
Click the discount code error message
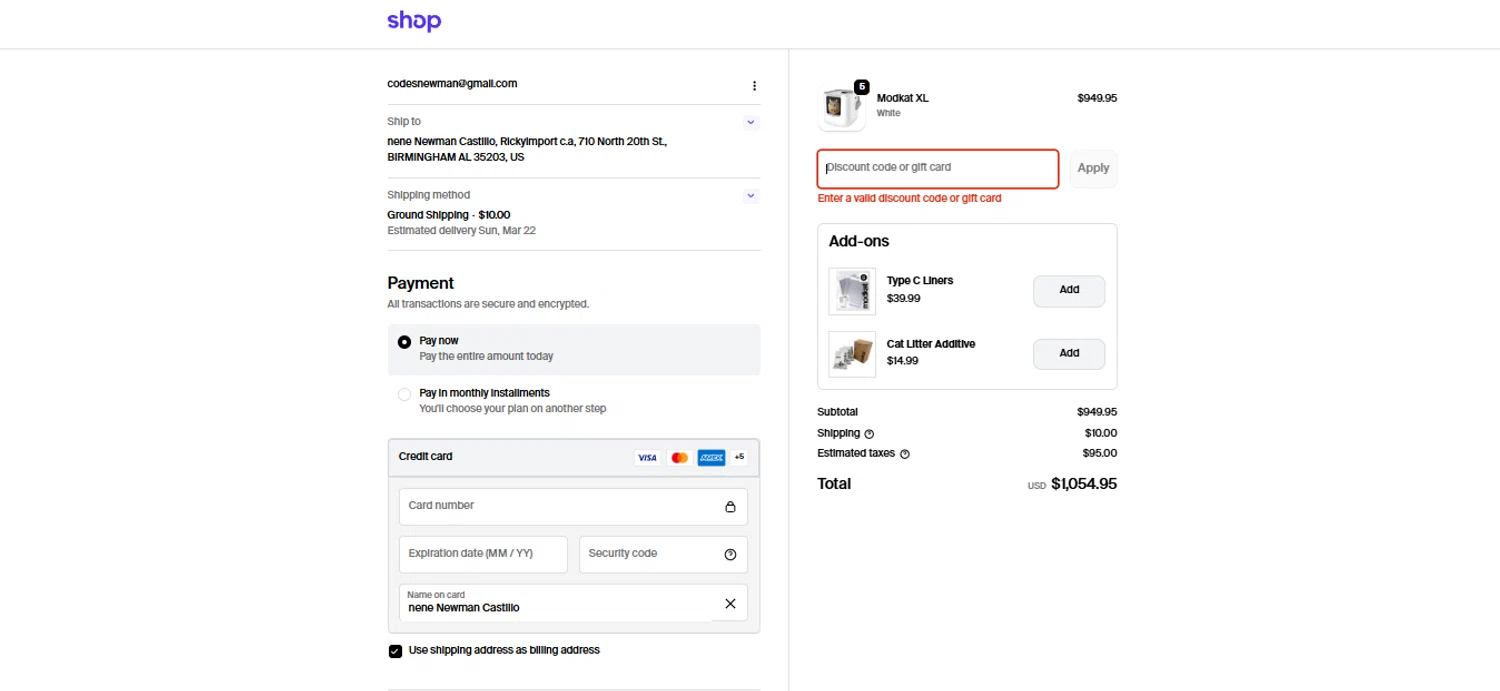[909, 199]
